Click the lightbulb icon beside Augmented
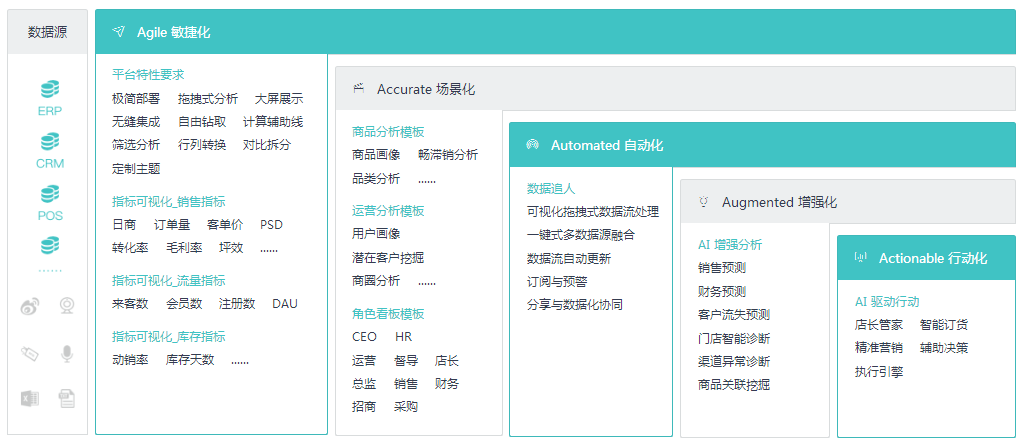 coord(703,202)
